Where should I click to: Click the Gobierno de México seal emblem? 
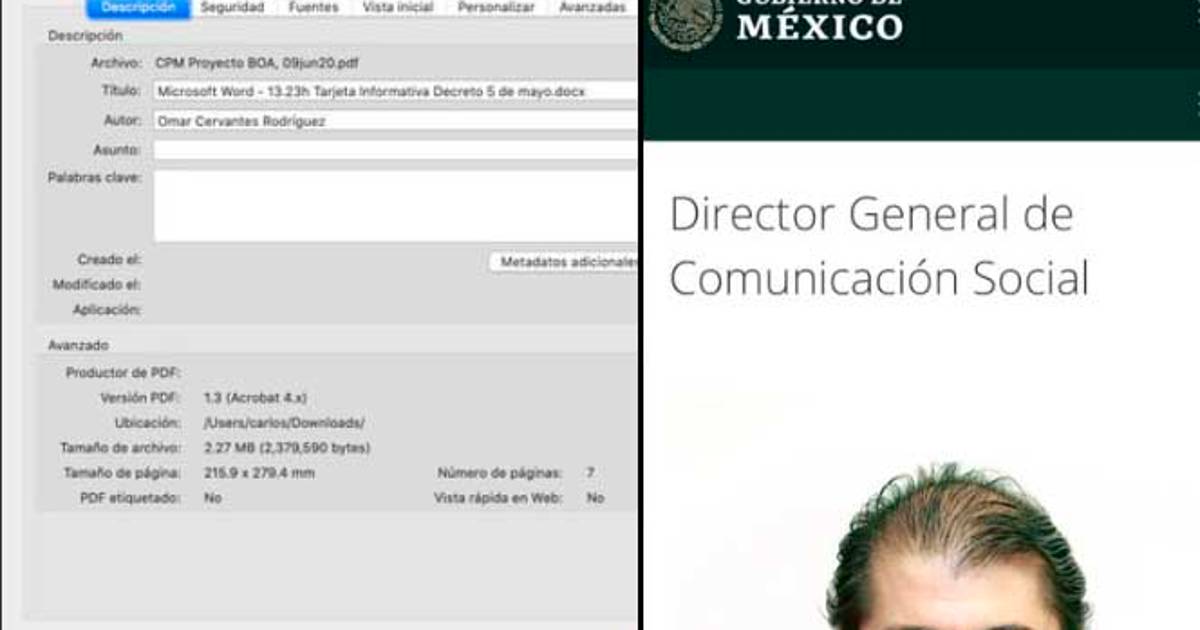click(x=685, y=20)
